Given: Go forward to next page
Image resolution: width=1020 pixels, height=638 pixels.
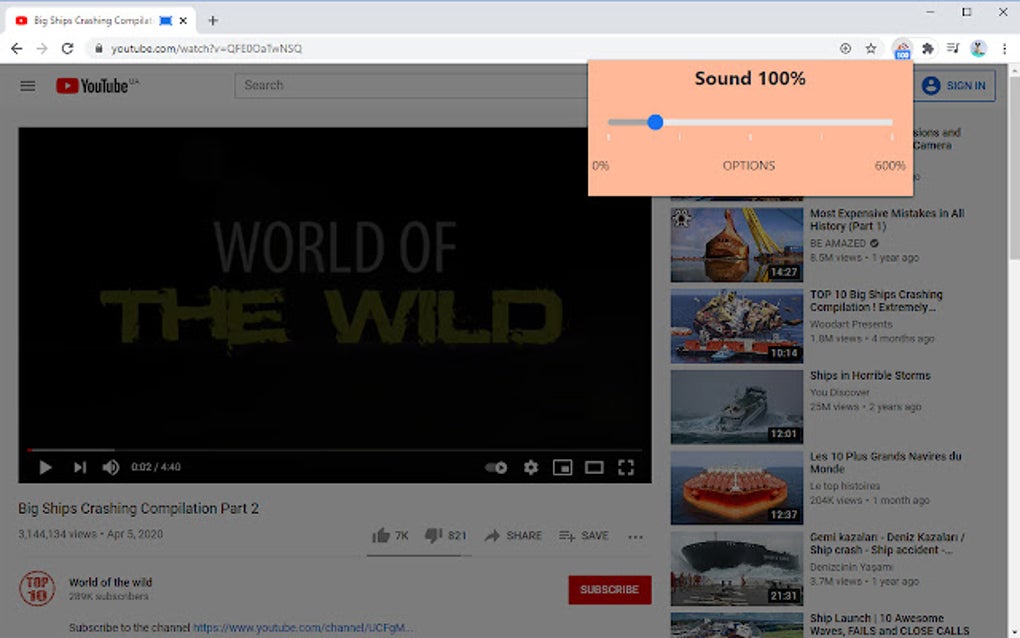Looking at the screenshot, I should click(x=42, y=48).
